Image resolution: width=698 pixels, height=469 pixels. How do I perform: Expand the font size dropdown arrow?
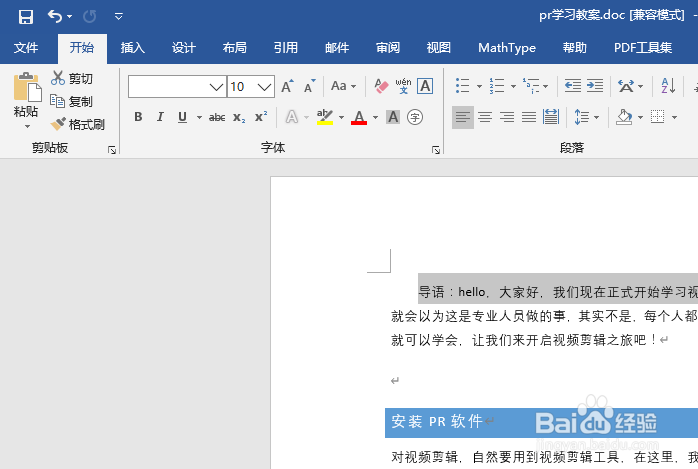(264, 86)
